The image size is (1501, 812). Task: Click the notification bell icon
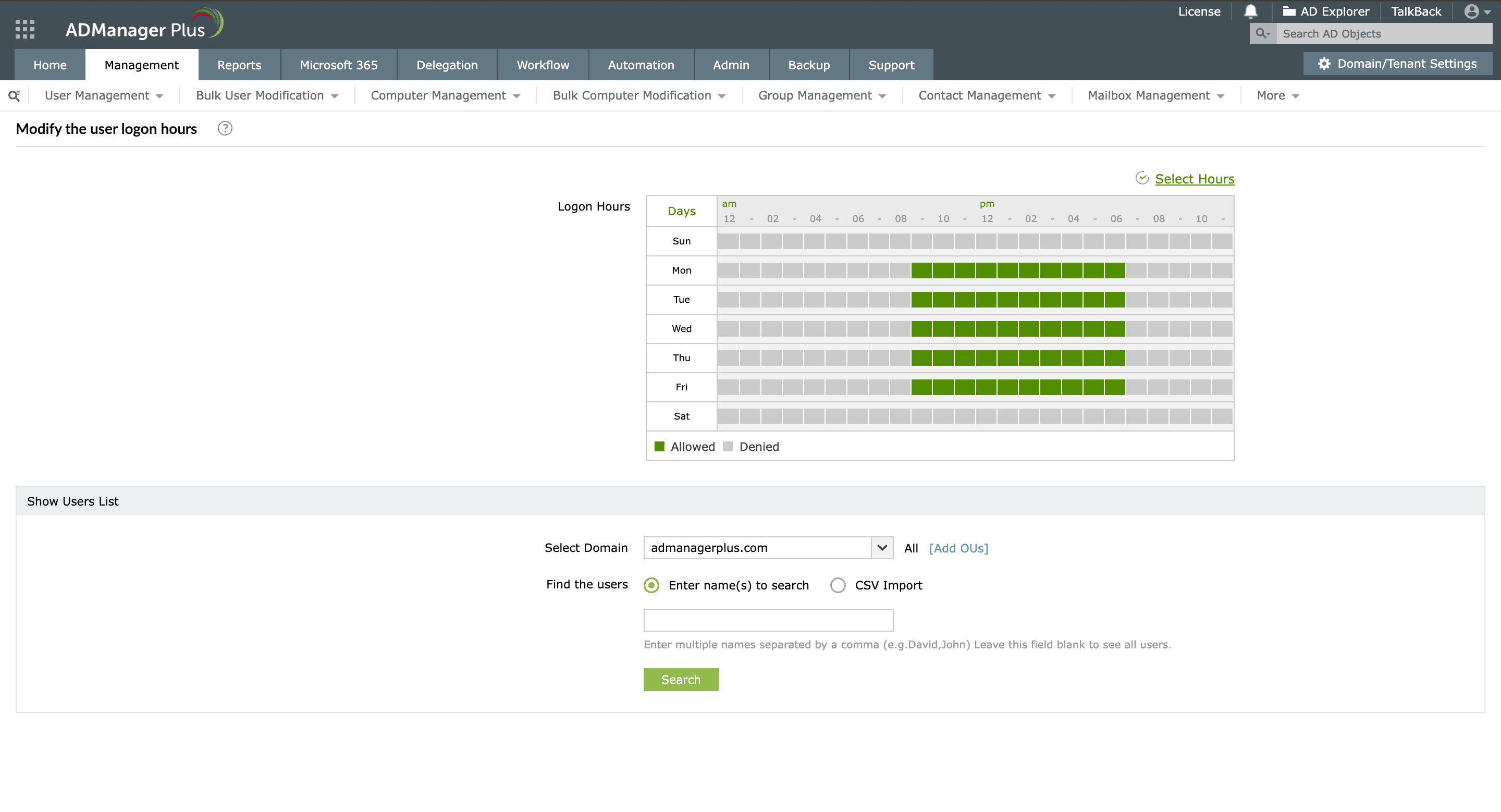pos(1250,11)
